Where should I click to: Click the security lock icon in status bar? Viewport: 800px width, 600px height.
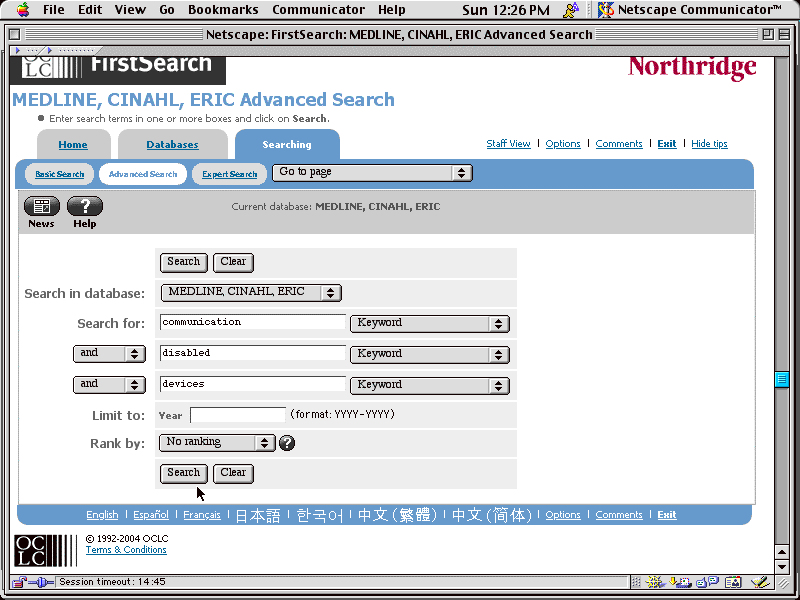(x=19, y=582)
